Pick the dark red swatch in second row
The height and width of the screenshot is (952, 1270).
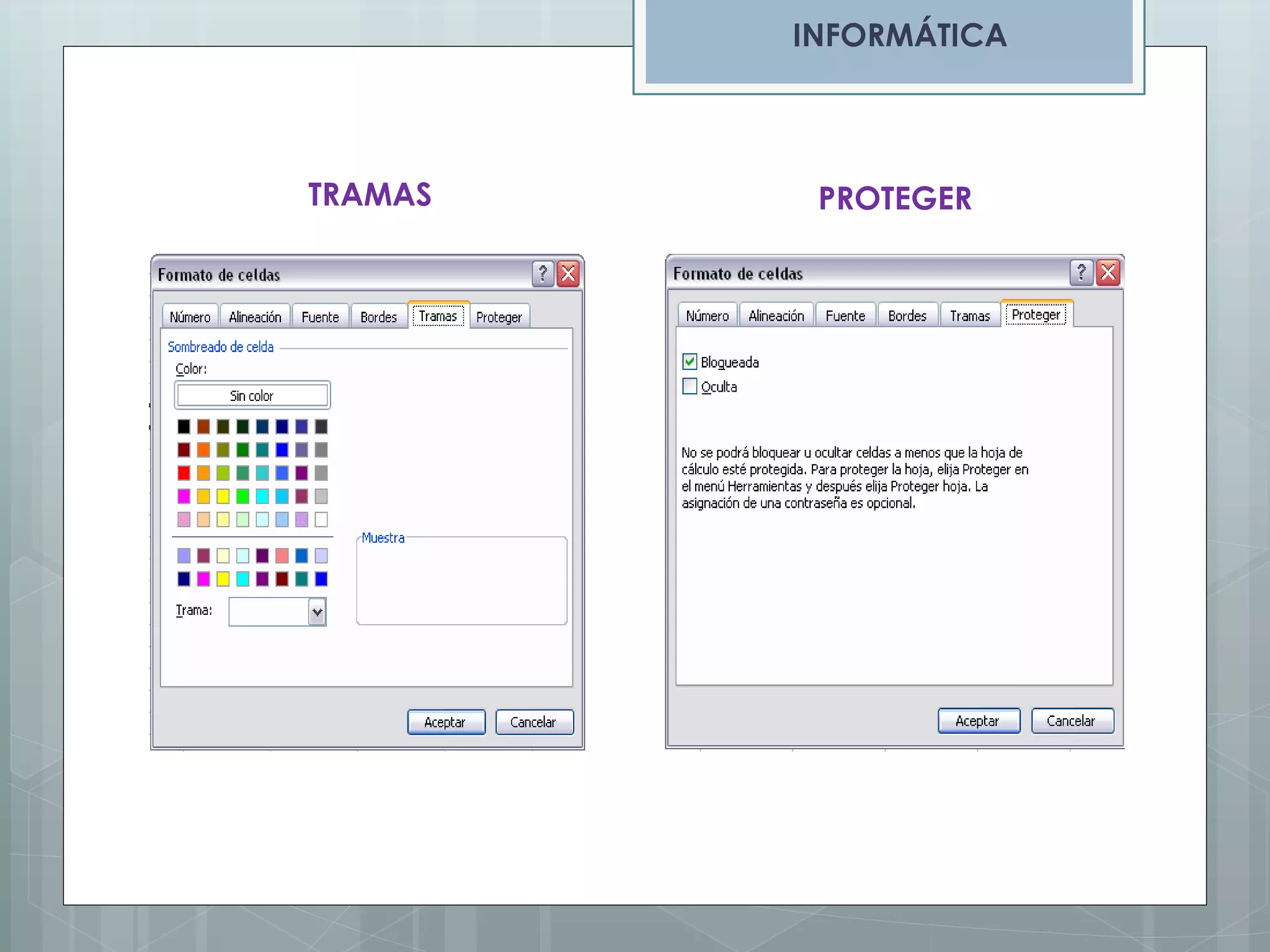pyautogui.click(x=184, y=450)
